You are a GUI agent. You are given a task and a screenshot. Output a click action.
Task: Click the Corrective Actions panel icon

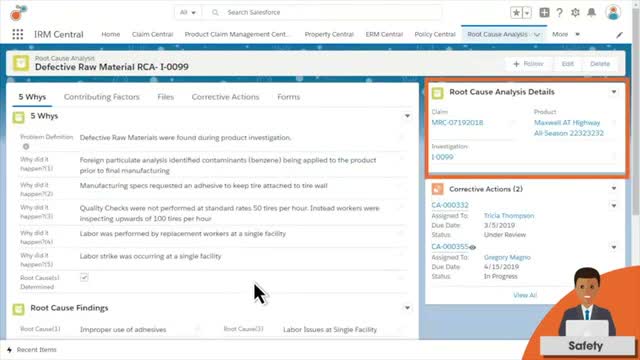438,189
